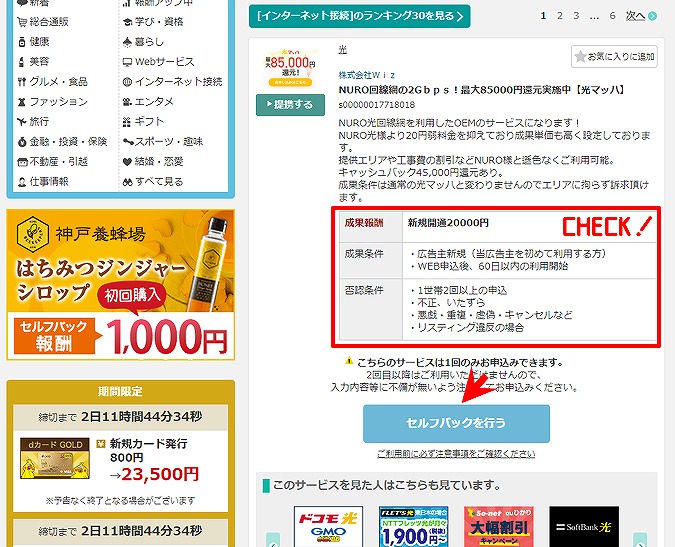Click the globe icon beside インターネット接続
675x547 pixels.
tap(127, 82)
